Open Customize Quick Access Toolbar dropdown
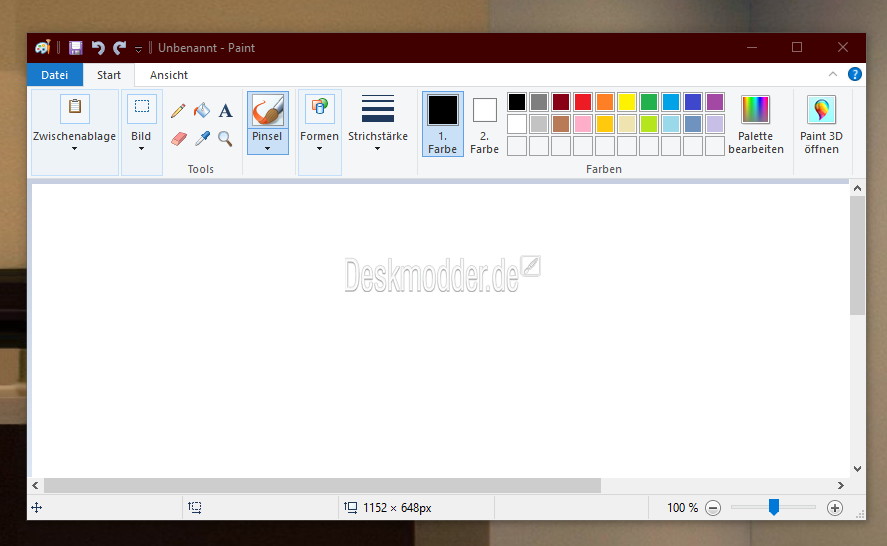887x546 pixels. (138, 49)
